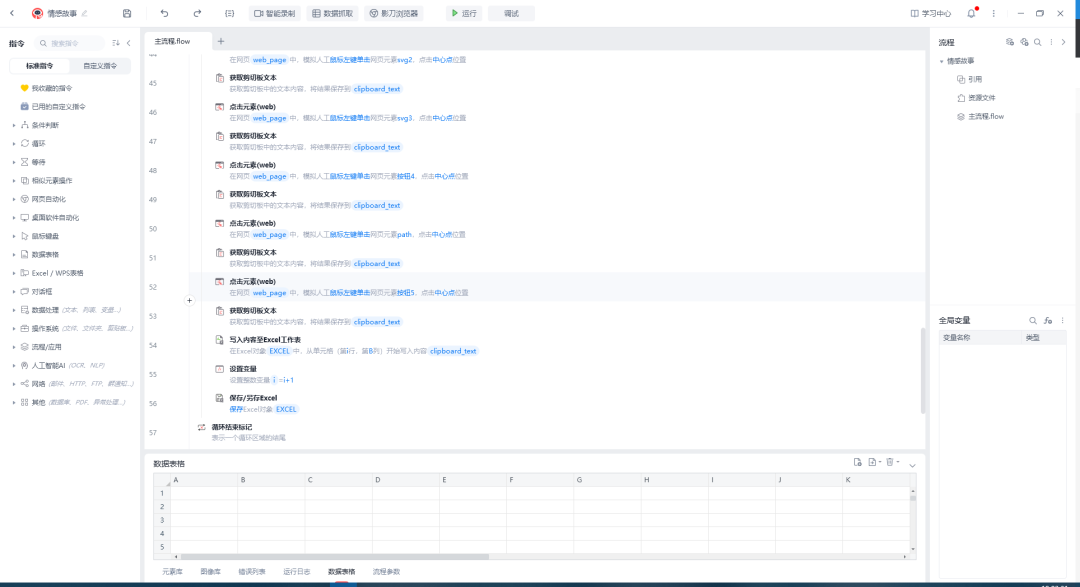The image size is (1080, 587).
Task: Undo the last action
Action: coord(164,13)
